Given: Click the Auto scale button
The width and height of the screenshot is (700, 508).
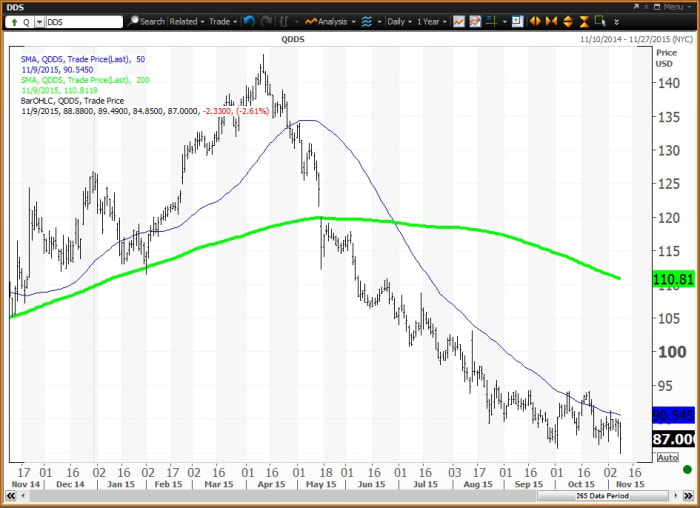Looking at the screenshot, I should [667, 458].
